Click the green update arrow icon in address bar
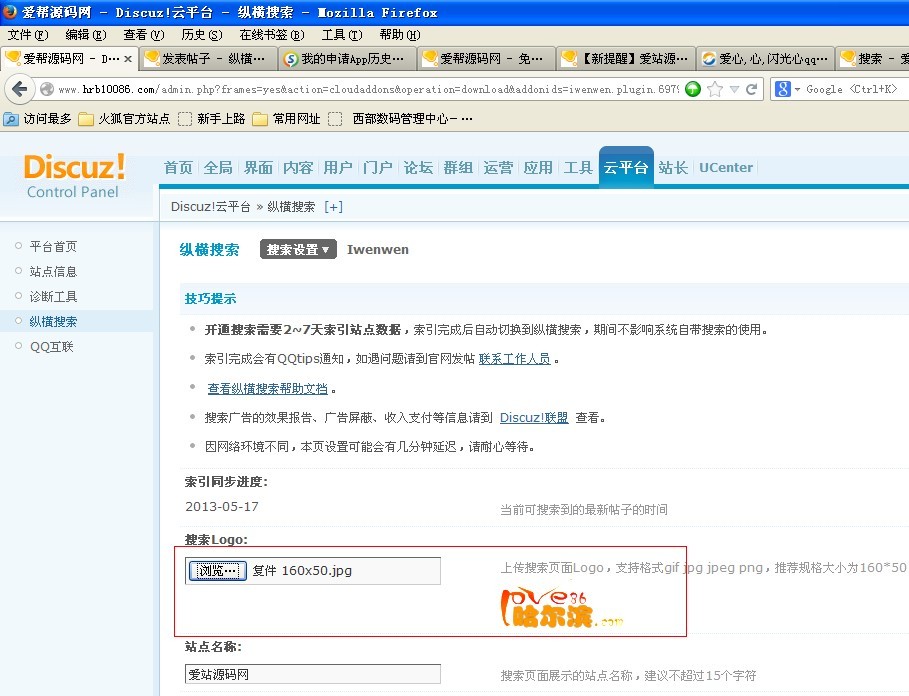Screen dimensions: 909x696 click(x=693, y=89)
